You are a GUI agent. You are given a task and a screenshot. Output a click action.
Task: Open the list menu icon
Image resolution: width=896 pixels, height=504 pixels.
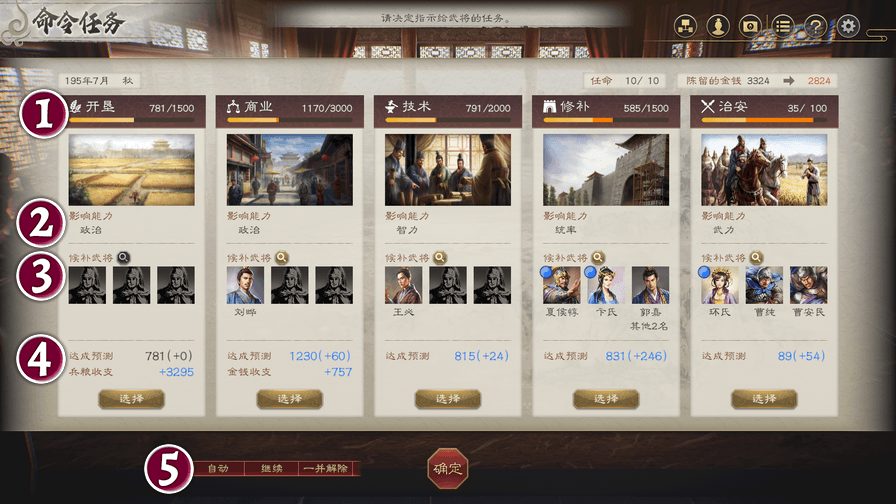click(783, 26)
